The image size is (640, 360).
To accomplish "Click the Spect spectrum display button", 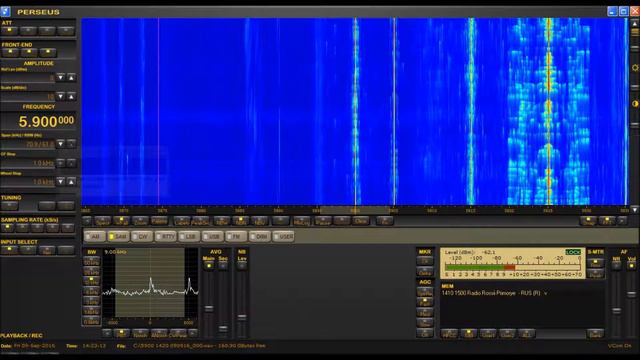I will tap(102, 221).
